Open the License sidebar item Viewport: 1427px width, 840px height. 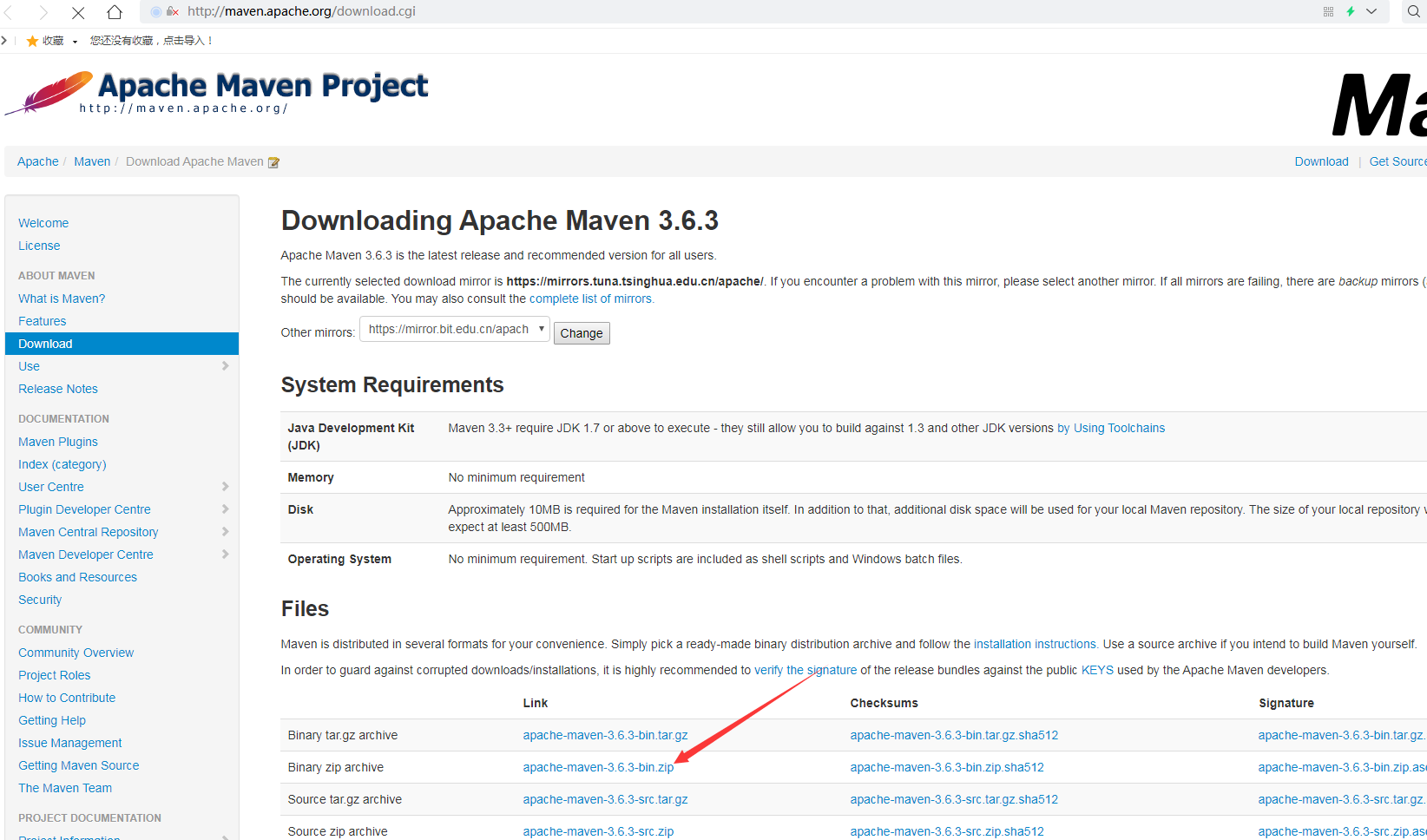coord(39,246)
